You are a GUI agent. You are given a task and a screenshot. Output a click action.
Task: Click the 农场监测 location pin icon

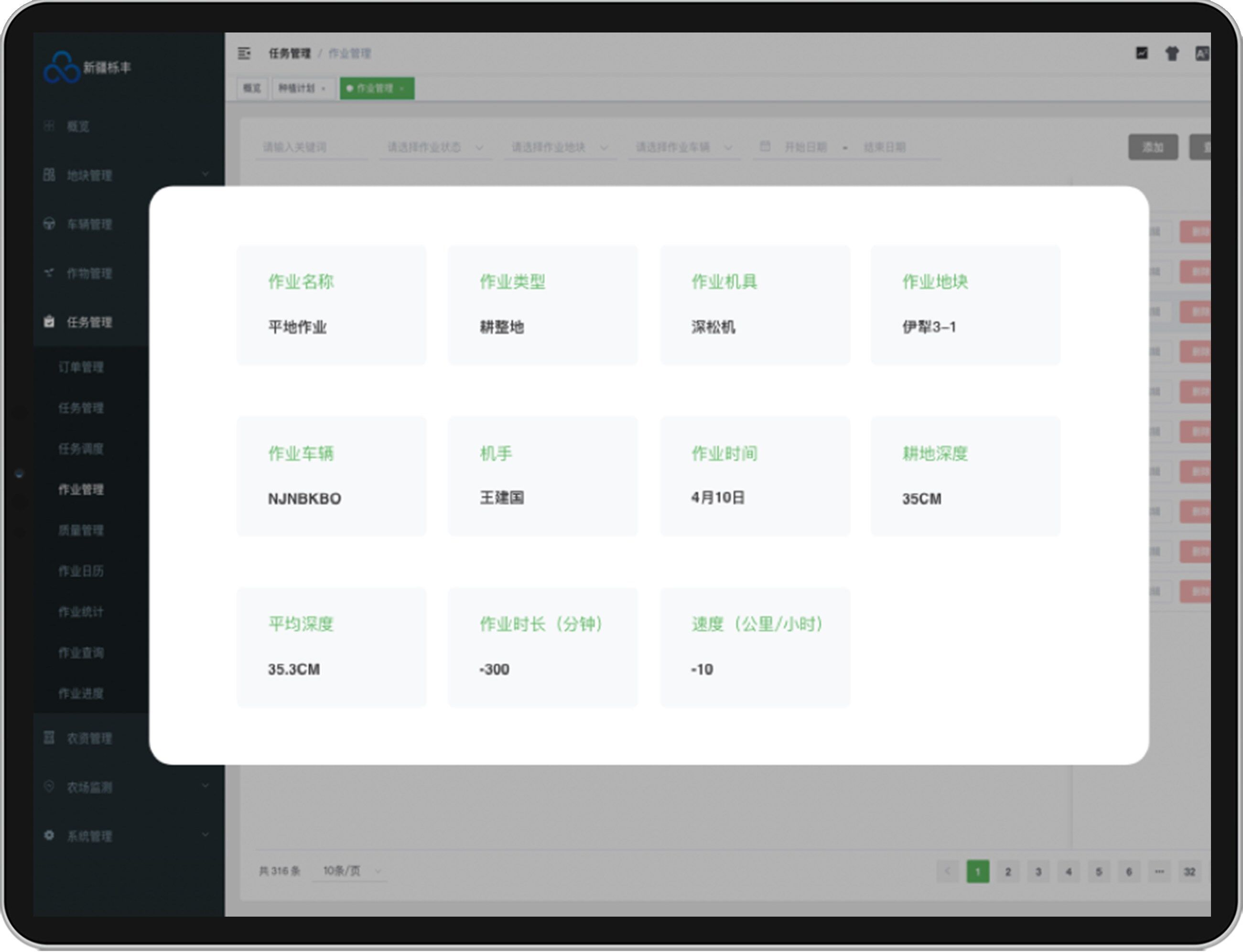pos(49,787)
